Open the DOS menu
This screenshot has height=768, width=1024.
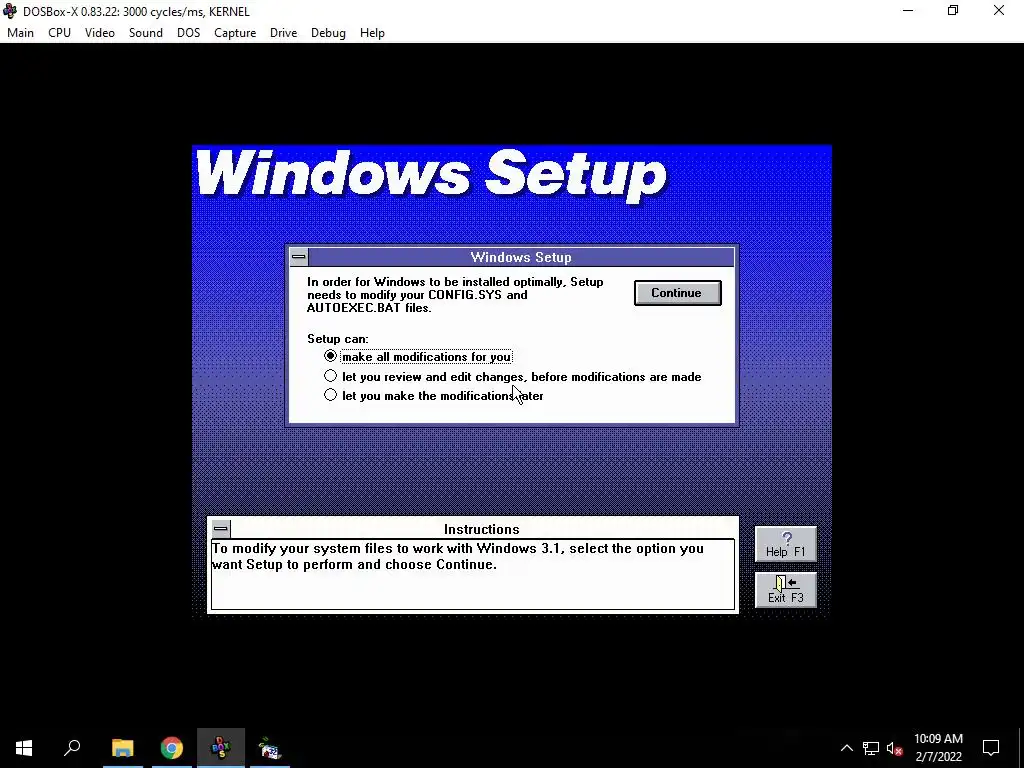click(x=188, y=33)
